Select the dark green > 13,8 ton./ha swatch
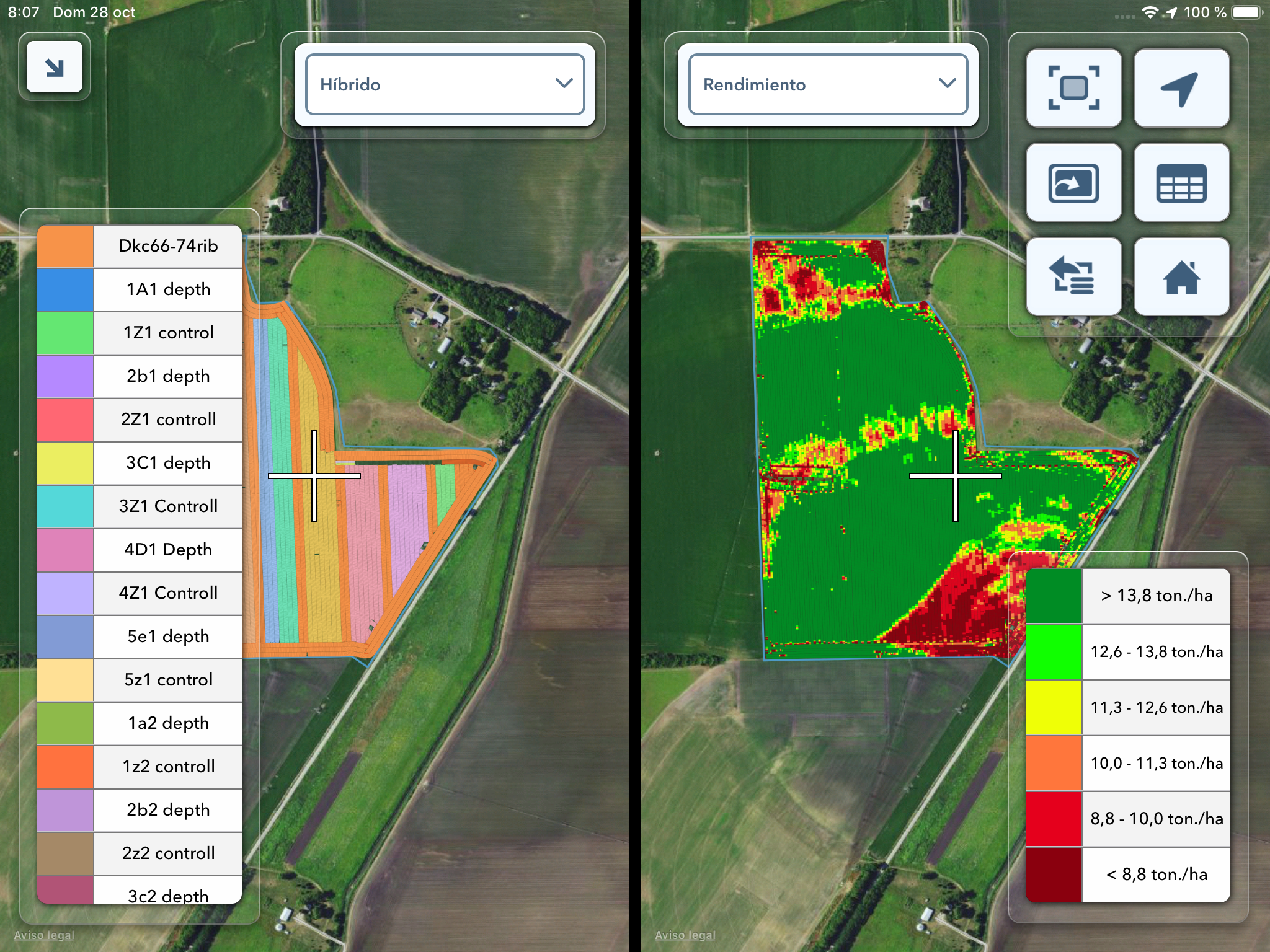 (1054, 596)
